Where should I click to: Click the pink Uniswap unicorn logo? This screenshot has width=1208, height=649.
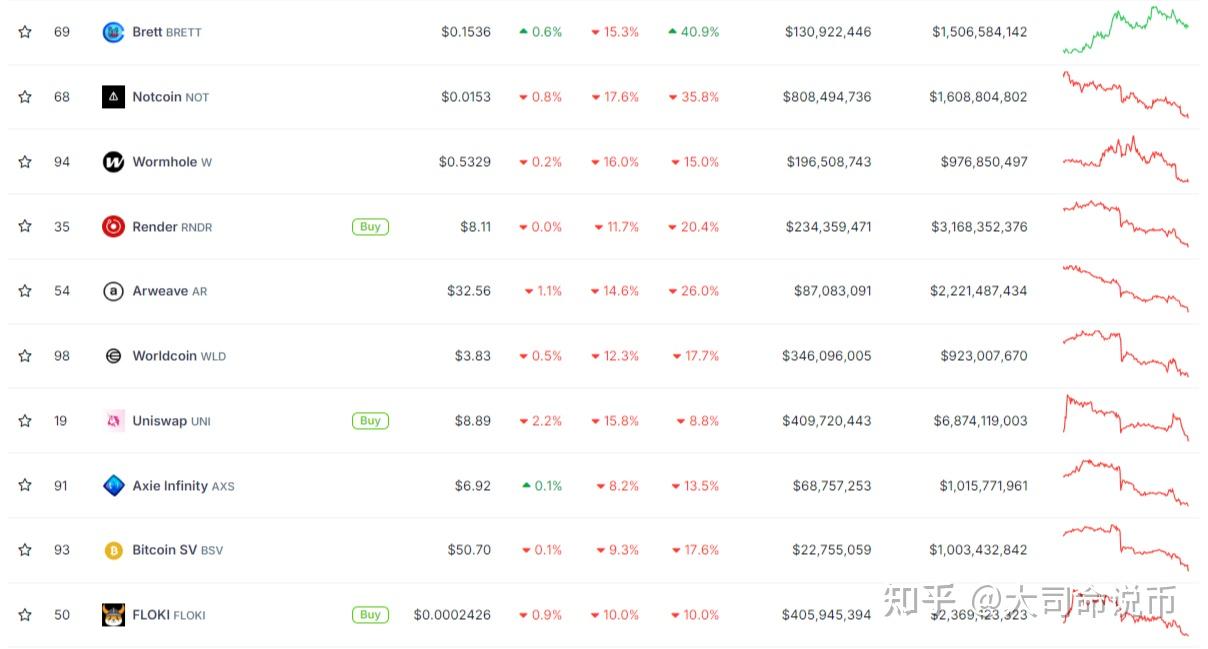tap(113, 421)
